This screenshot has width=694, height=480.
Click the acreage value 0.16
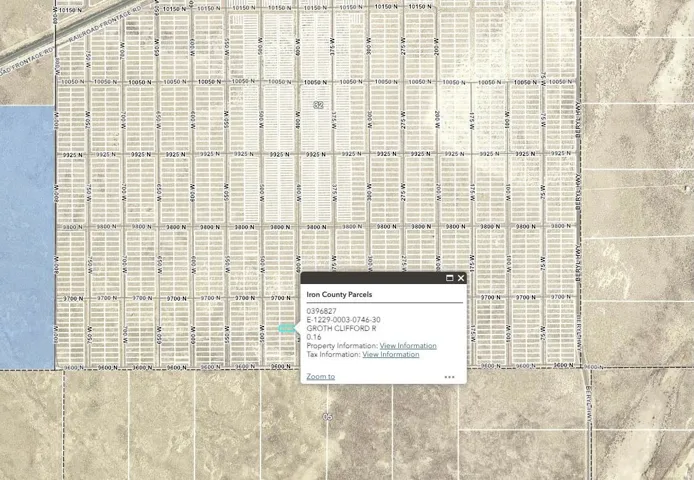pos(314,337)
